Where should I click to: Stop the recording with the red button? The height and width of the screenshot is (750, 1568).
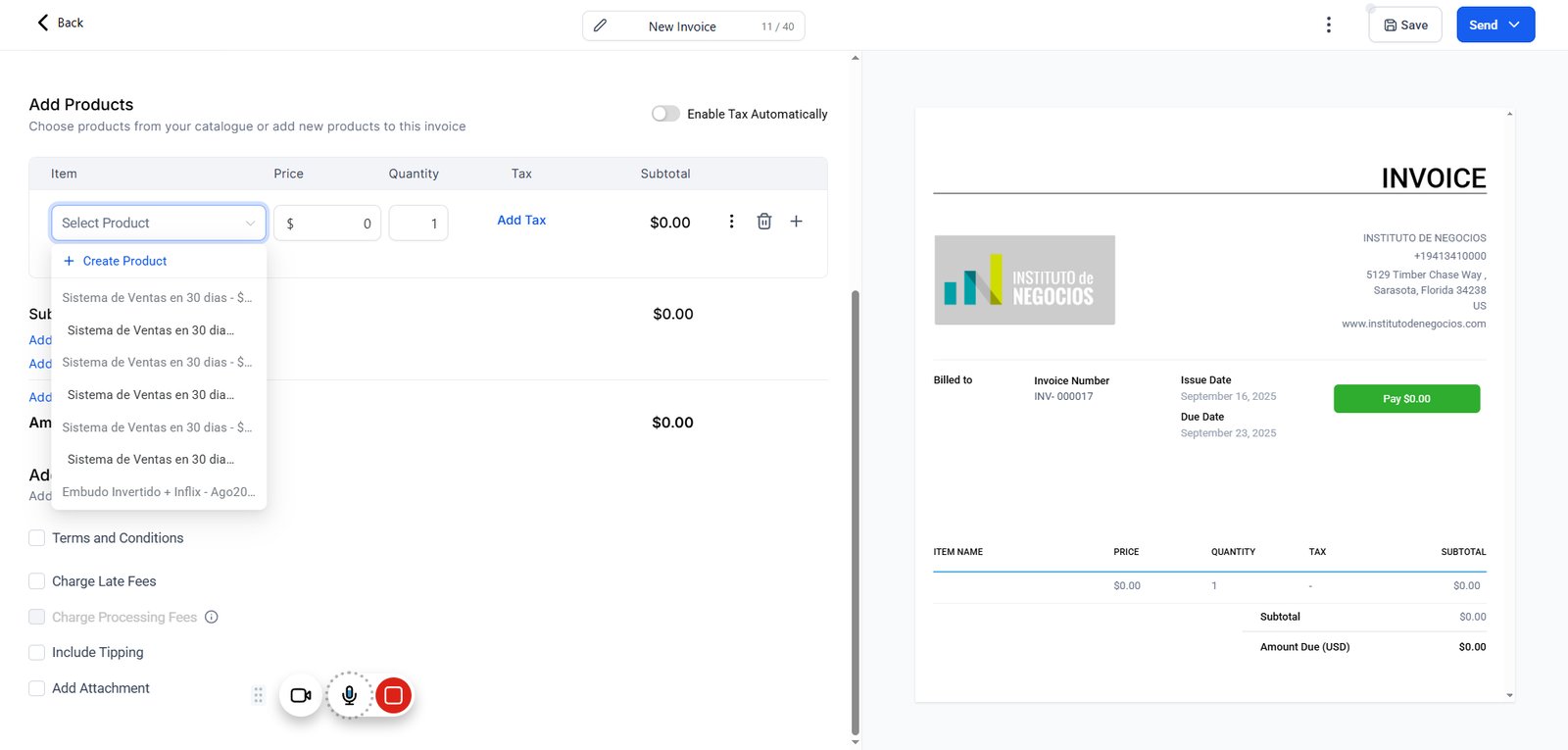pos(393,695)
